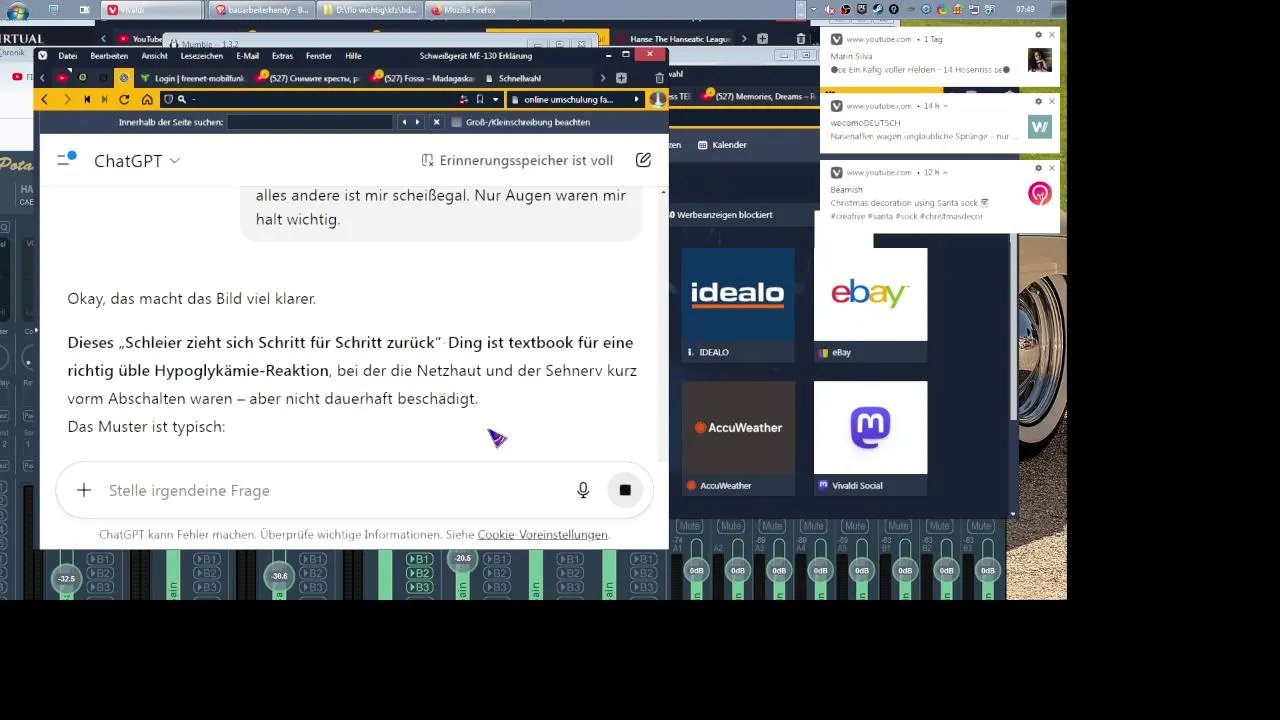The height and width of the screenshot is (720, 1280).
Task: Bookmark the page via address bar icon
Action: tap(480, 100)
